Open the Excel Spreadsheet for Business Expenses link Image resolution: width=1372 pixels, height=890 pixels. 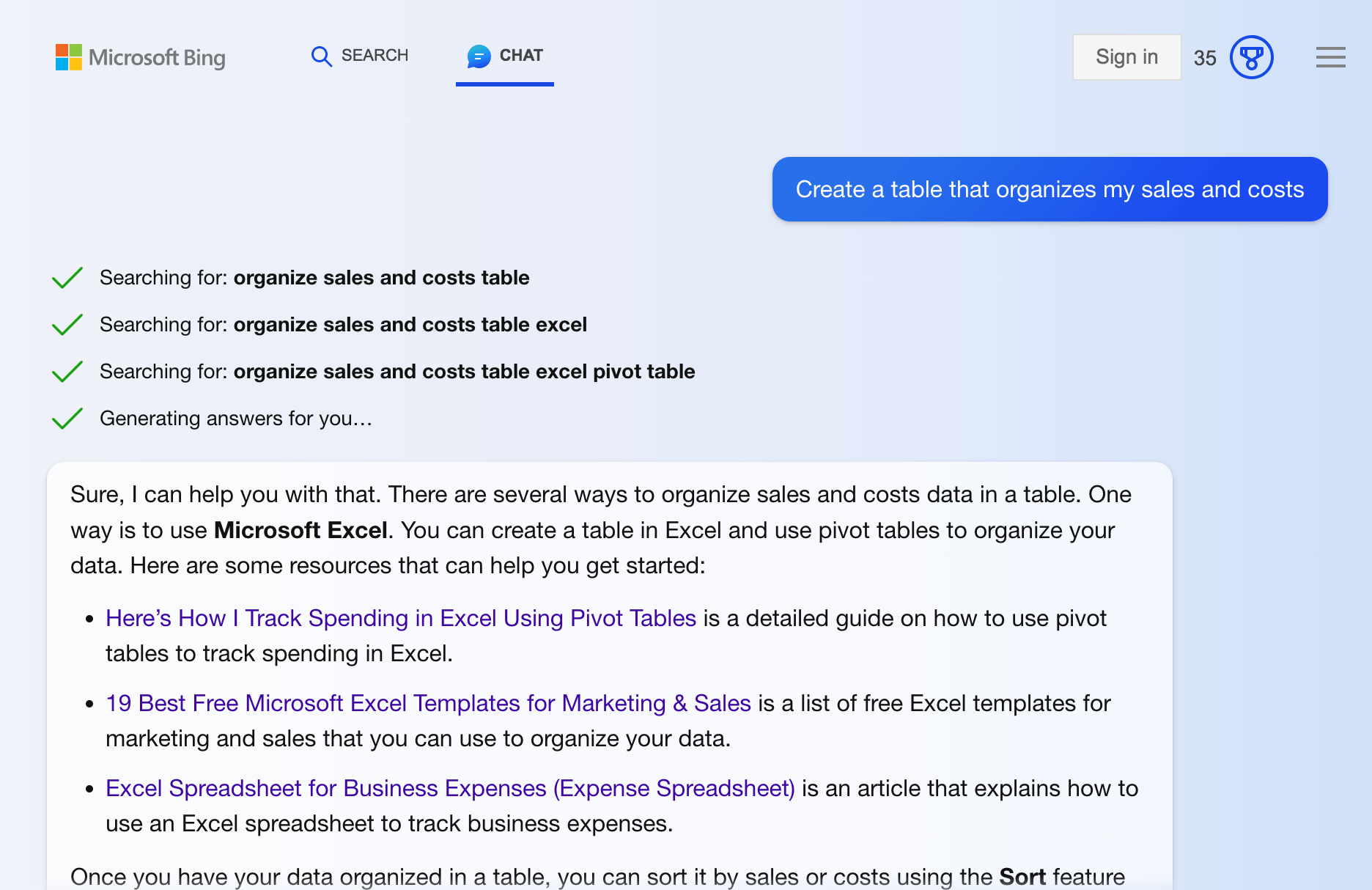[x=450, y=788]
